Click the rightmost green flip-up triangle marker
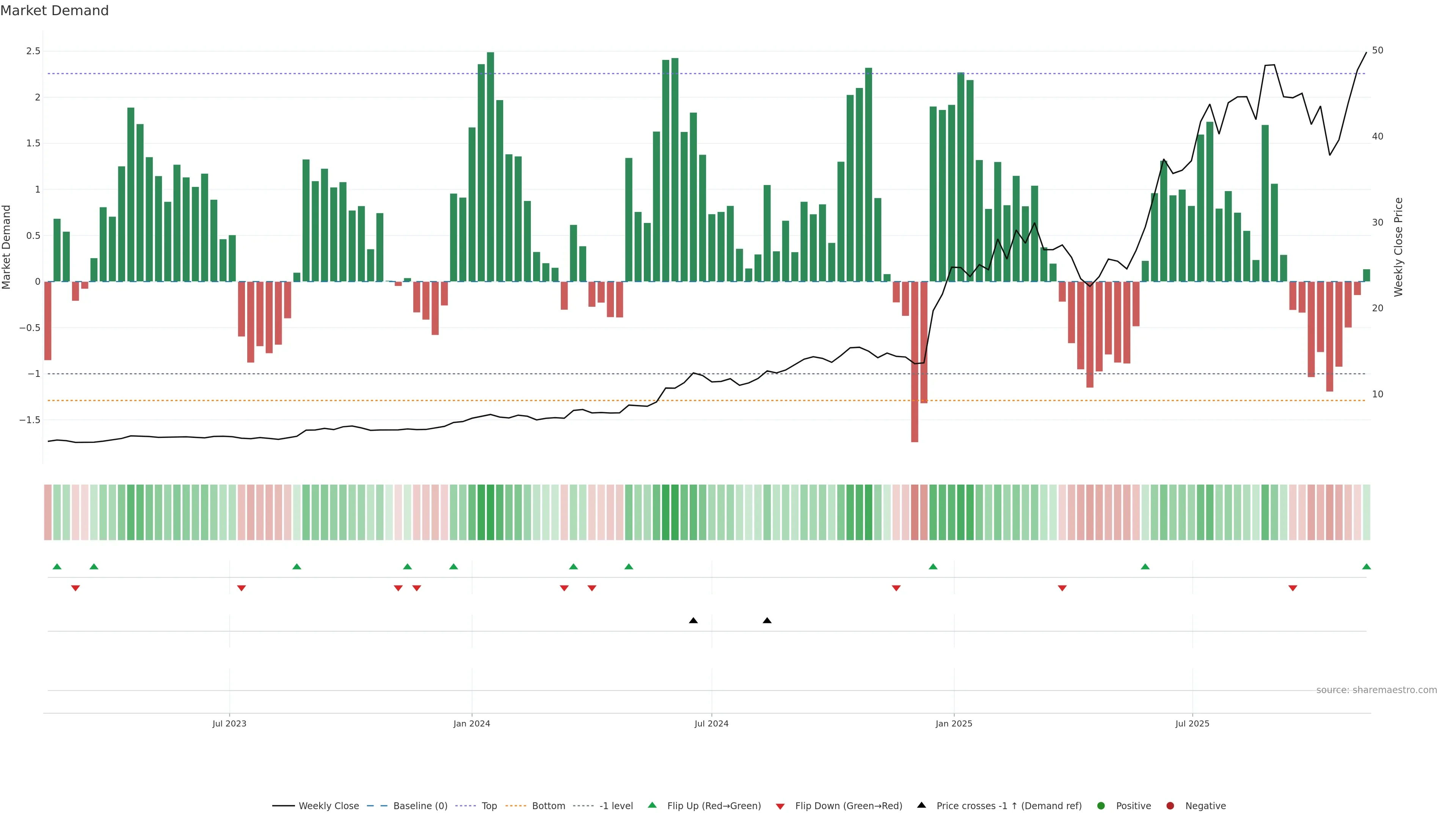This screenshot has height=819, width=1456. [x=1366, y=566]
